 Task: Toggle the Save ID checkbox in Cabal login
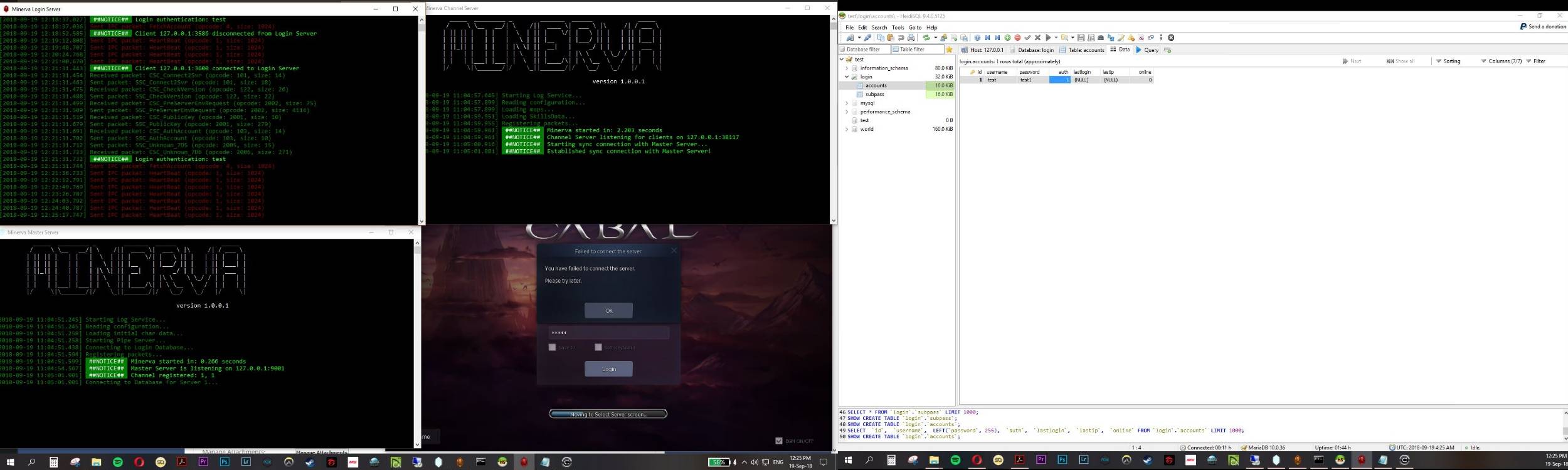[552, 347]
